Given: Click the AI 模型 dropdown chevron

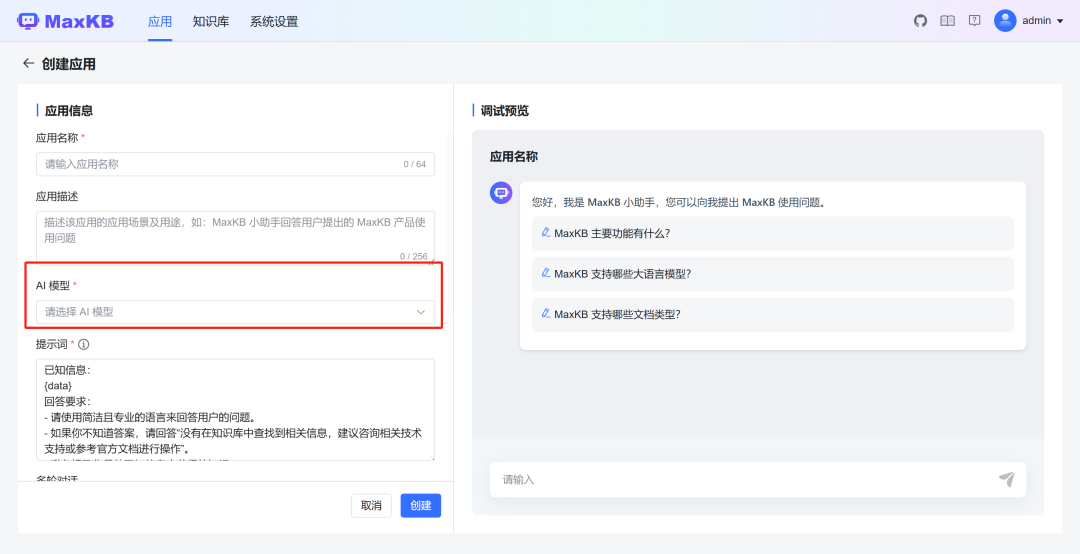Looking at the screenshot, I should (x=421, y=312).
